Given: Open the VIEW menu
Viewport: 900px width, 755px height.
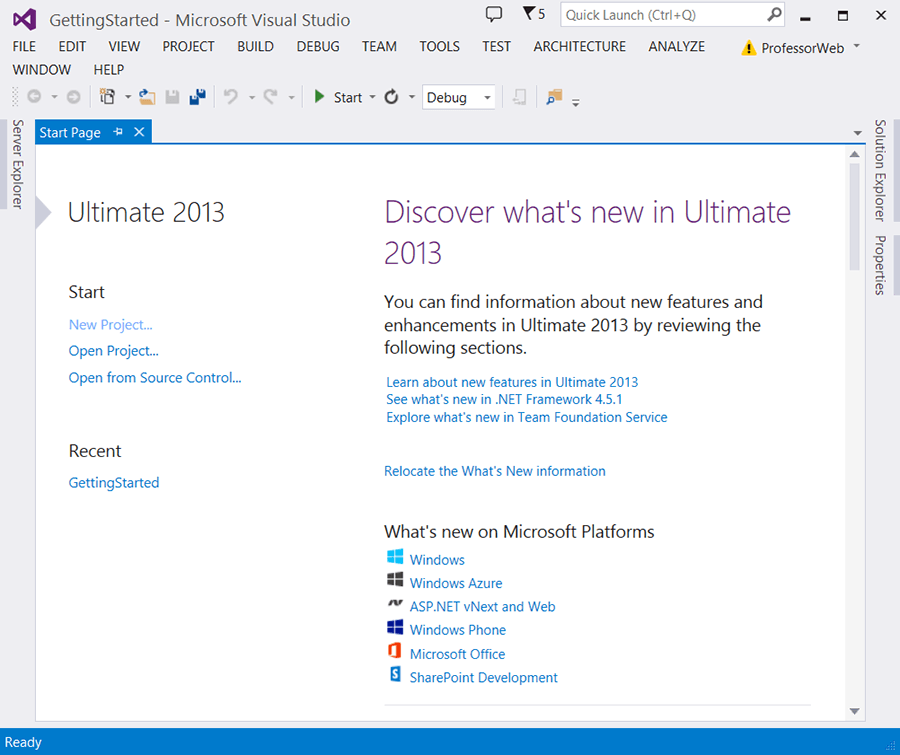Looking at the screenshot, I should coord(124,47).
